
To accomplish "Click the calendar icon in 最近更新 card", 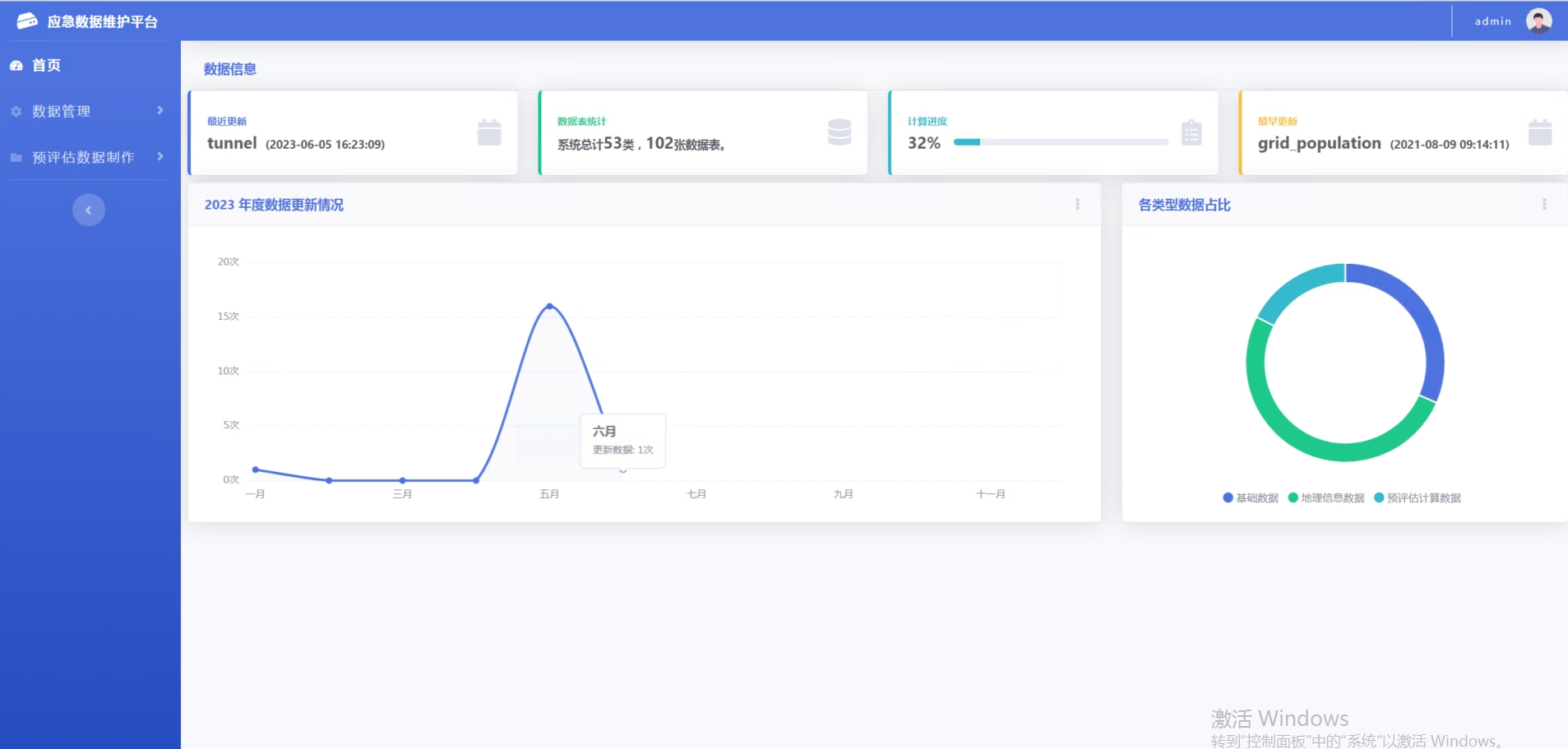I will click(489, 132).
